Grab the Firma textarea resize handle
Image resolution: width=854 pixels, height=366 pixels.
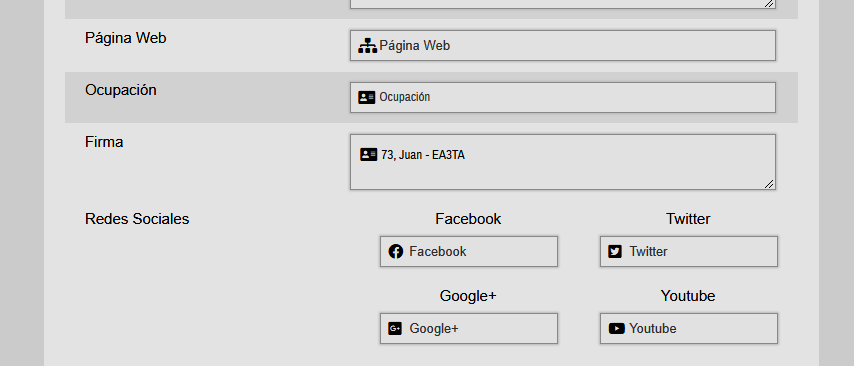[769, 184]
